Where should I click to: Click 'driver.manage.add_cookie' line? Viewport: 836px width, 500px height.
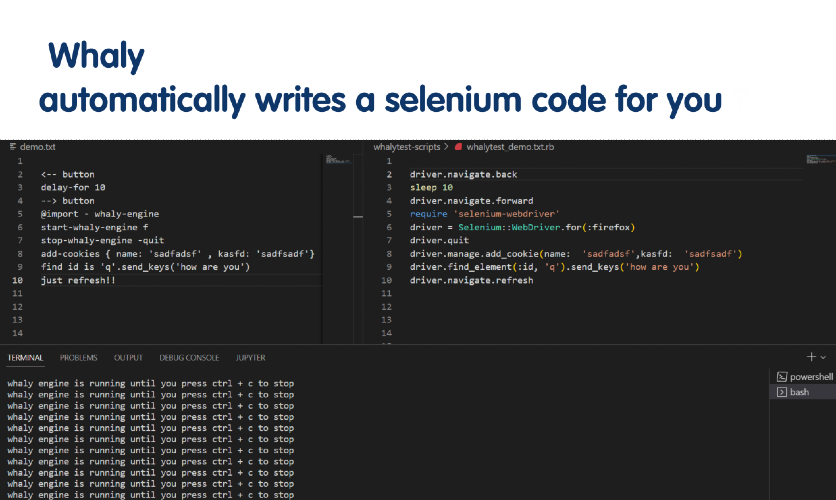576,254
